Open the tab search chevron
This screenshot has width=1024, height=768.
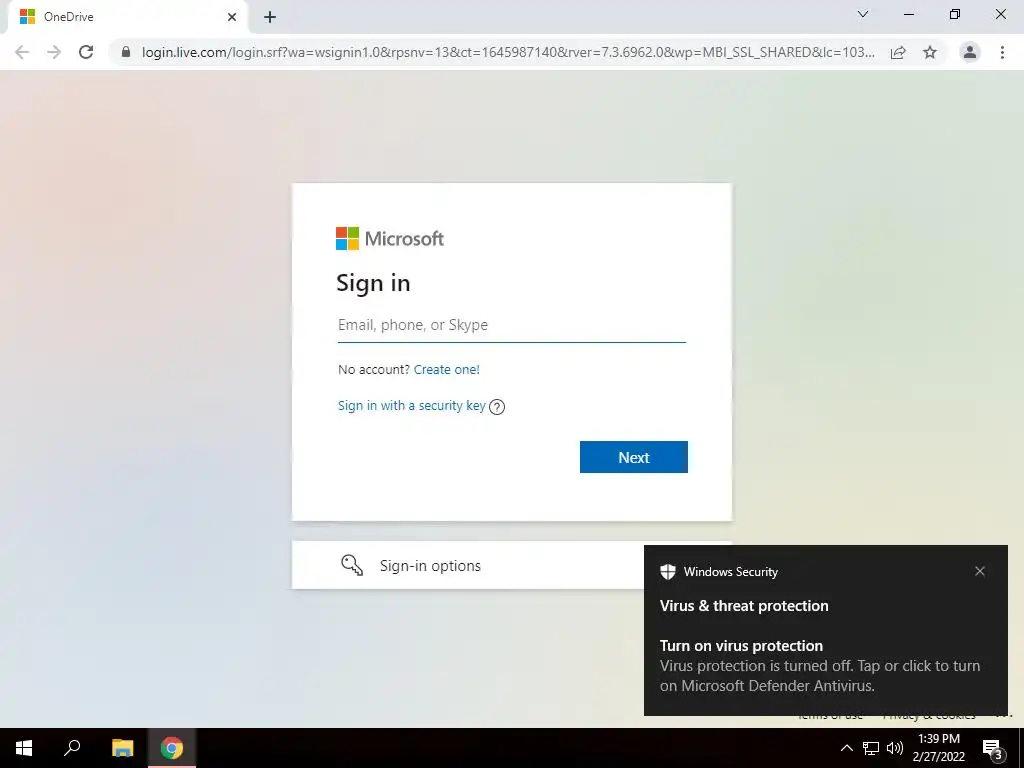pyautogui.click(x=863, y=14)
